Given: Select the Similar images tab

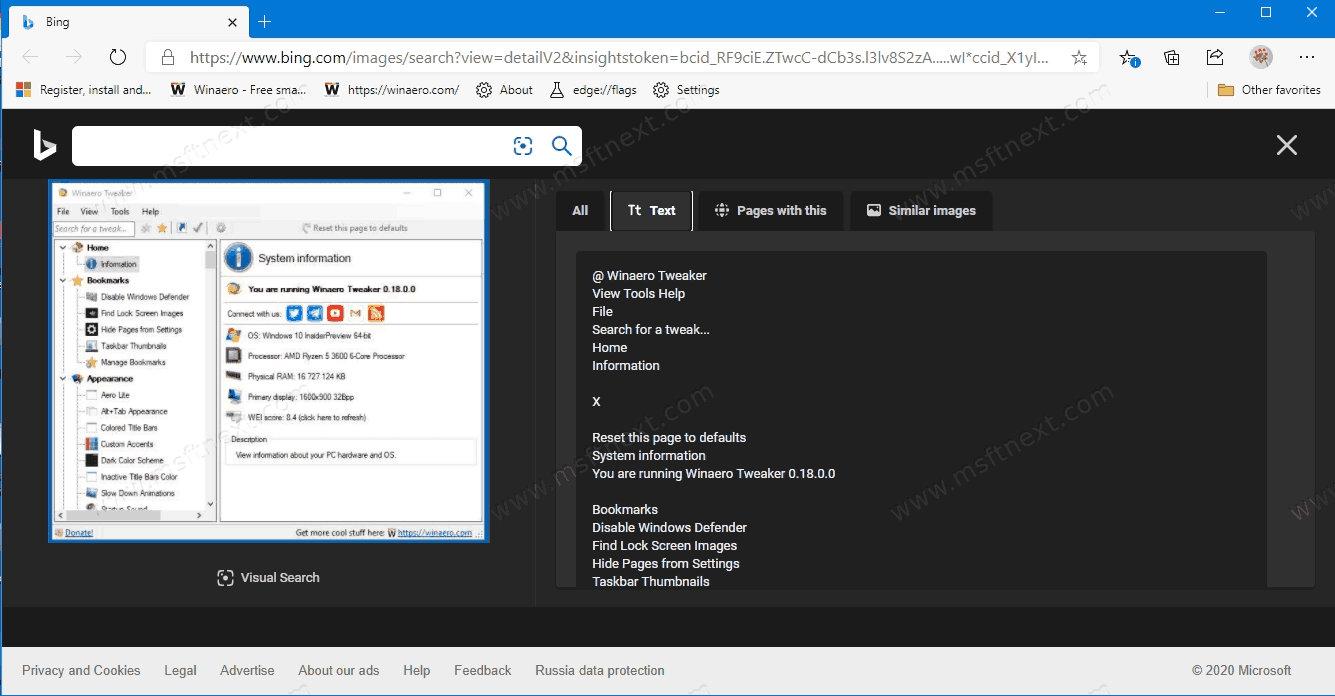Looking at the screenshot, I should point(921,210).
